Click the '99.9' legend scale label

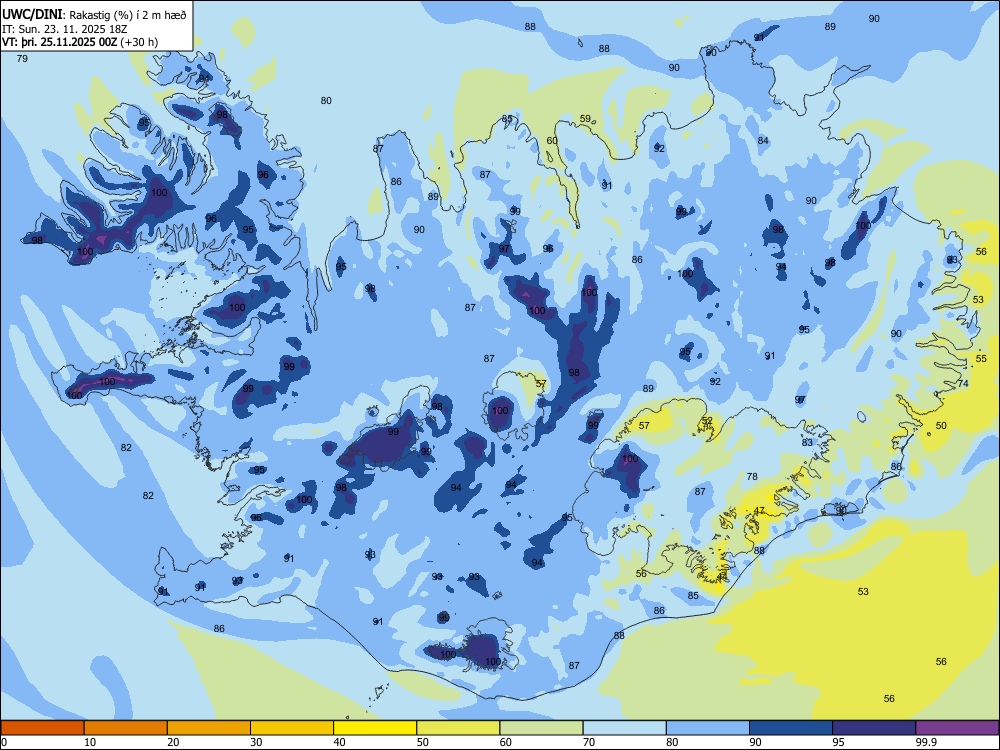[x=925, y=742]
